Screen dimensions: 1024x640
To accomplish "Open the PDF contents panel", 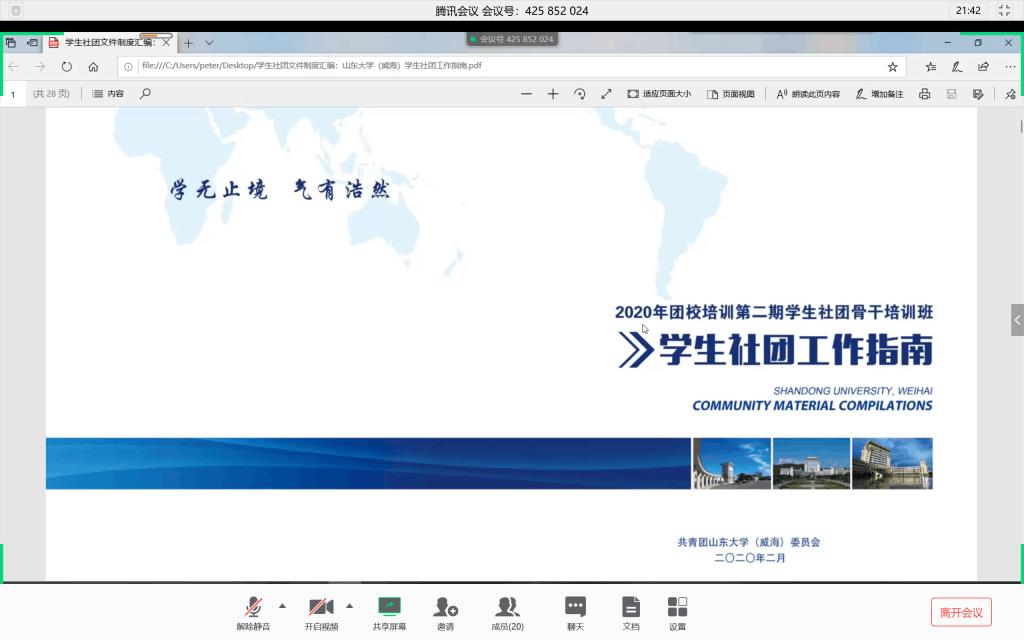I will 108,94.
